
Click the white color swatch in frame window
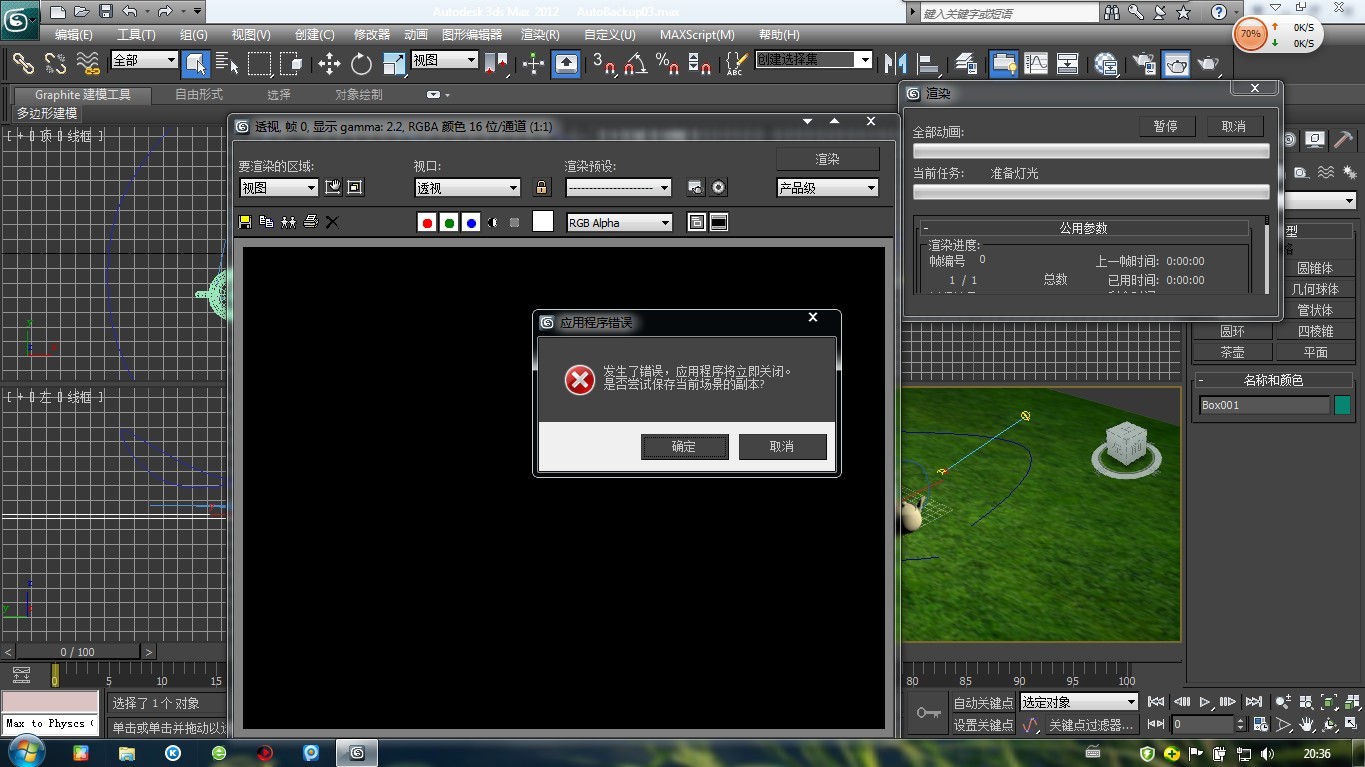[x=543, y=222]
